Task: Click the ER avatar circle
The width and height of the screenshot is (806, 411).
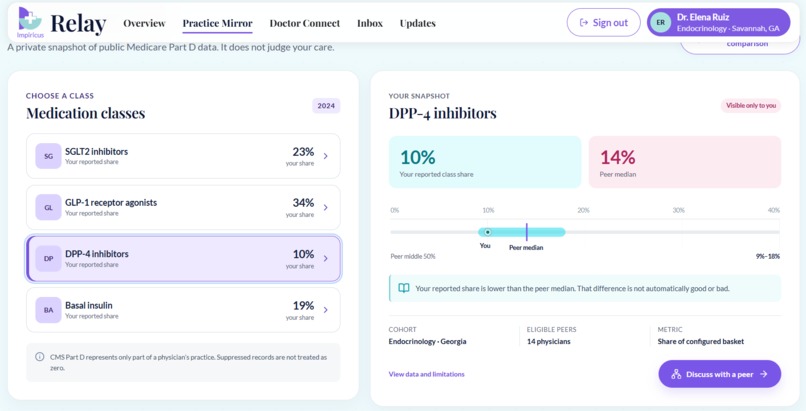Action: point(661,23)
